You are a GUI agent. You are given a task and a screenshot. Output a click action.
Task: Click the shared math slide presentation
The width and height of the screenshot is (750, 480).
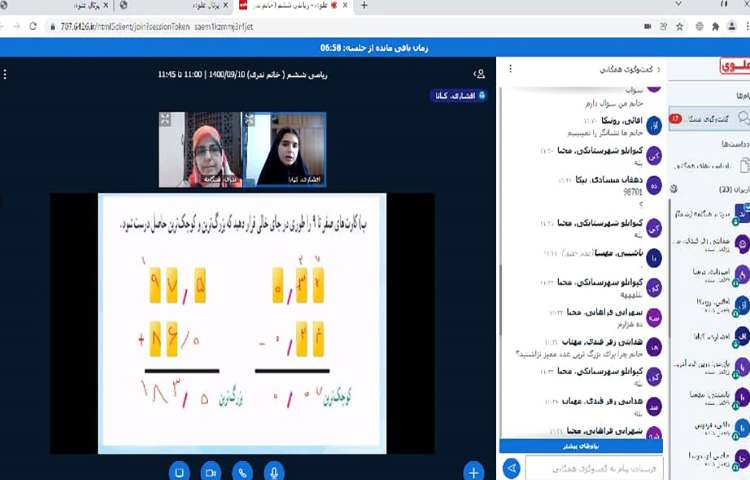point(242,323)
